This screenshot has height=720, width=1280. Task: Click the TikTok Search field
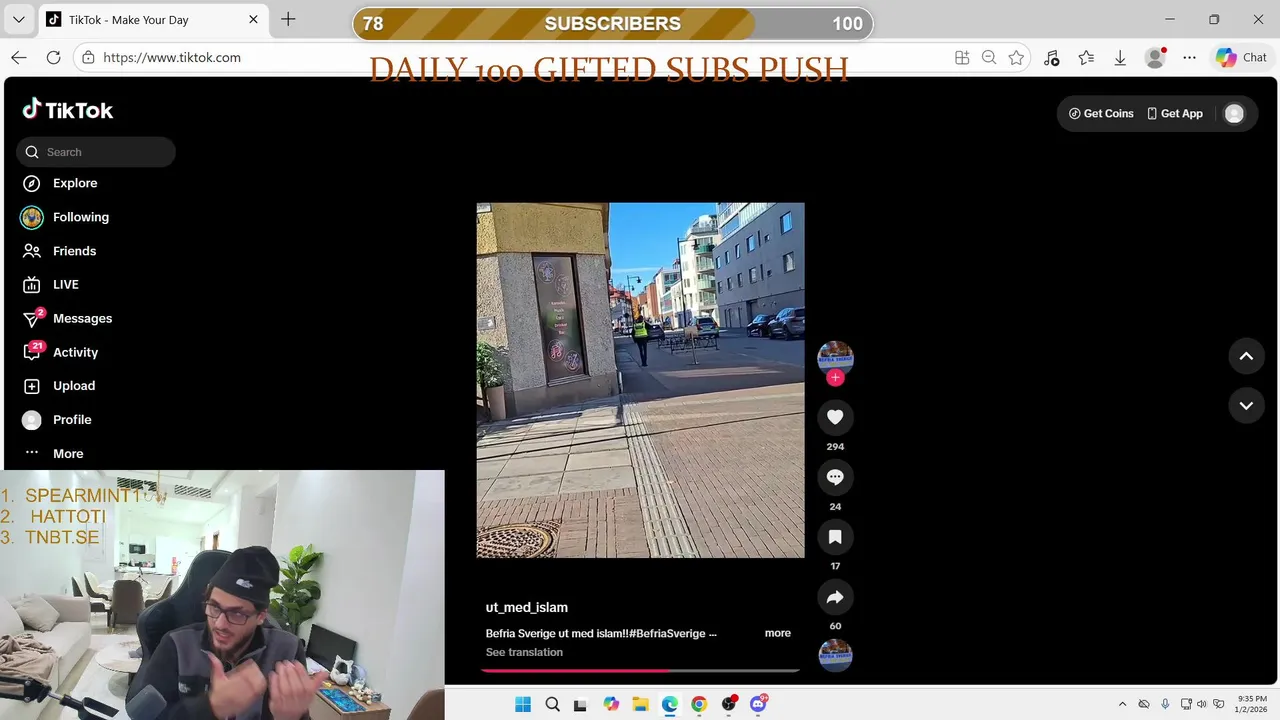point(96,152)
